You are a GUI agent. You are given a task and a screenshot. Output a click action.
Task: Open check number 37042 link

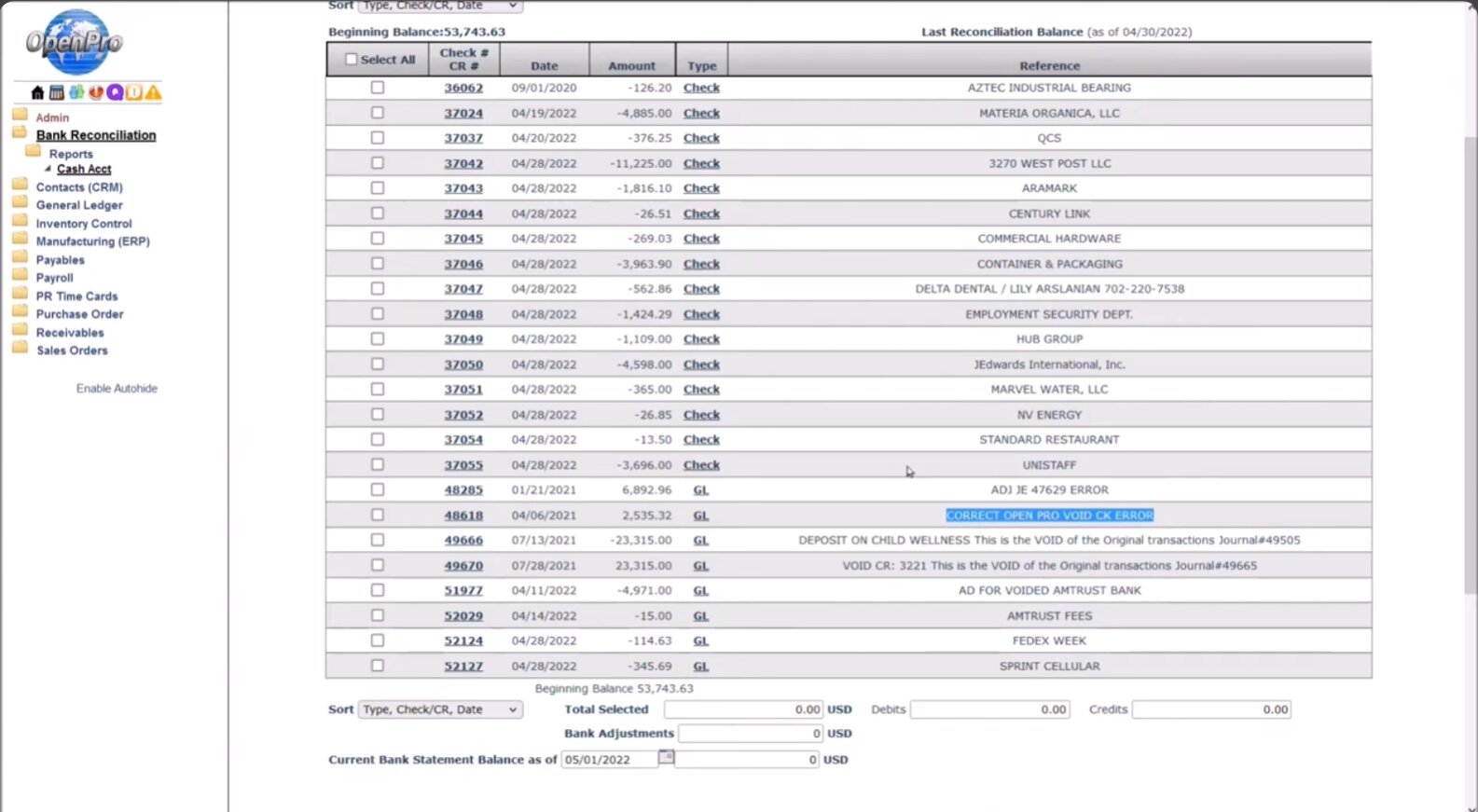[463, 163]
